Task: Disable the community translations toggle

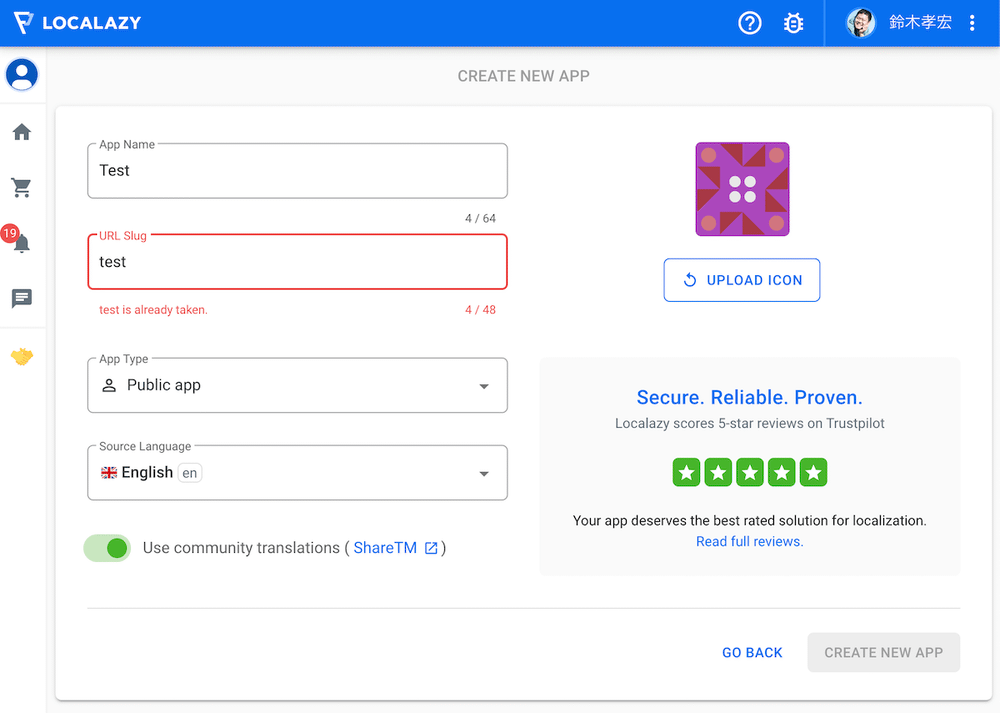Action: [x=108, y=548]
